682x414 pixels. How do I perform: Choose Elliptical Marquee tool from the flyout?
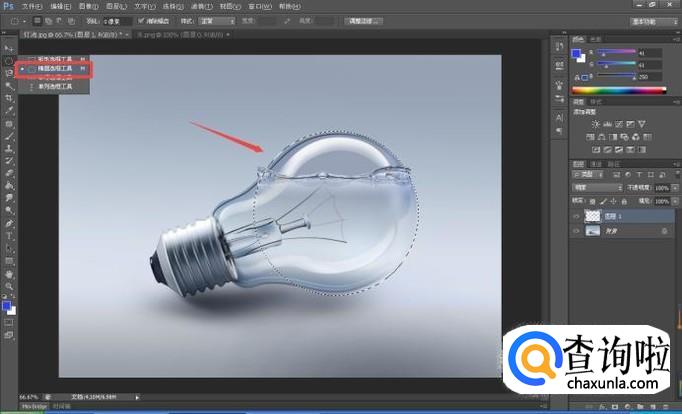[x=55, y=69]
